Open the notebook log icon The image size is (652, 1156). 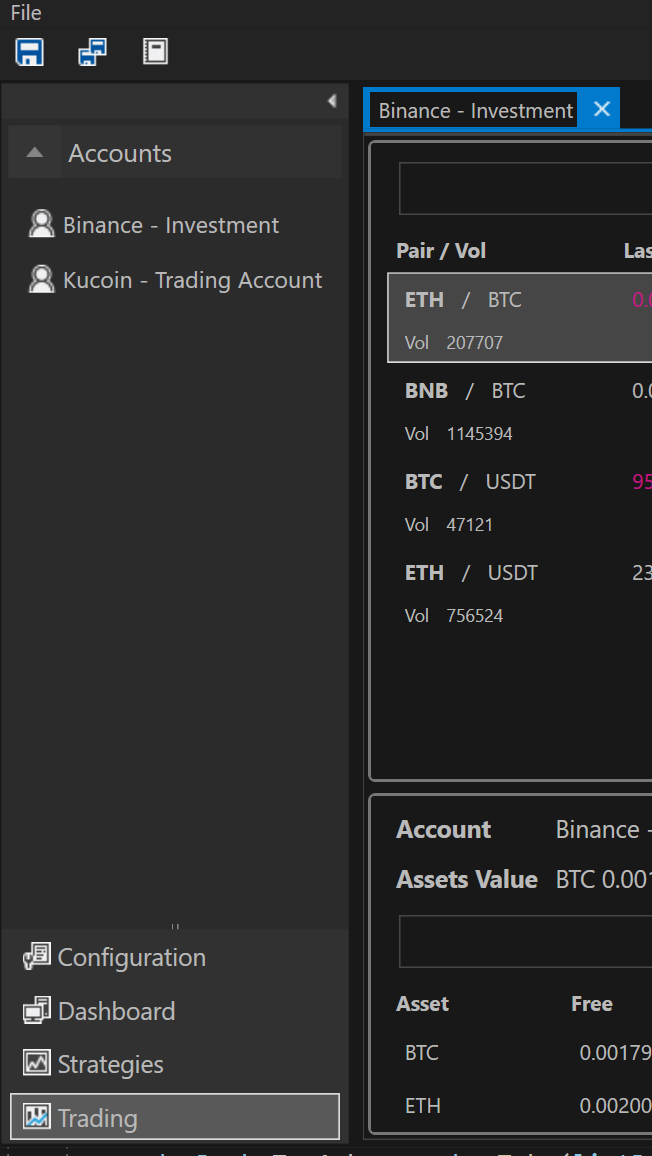155,52
